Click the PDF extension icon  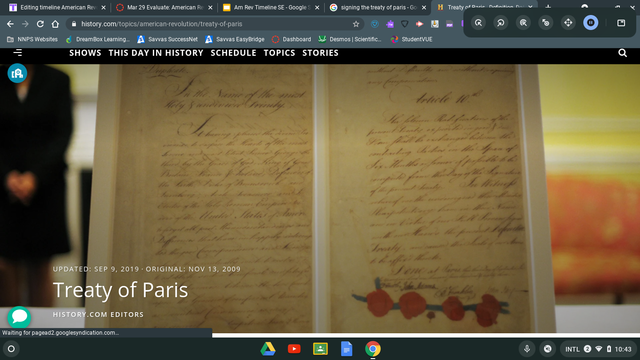pyautogui.click(x=449, y=24)
